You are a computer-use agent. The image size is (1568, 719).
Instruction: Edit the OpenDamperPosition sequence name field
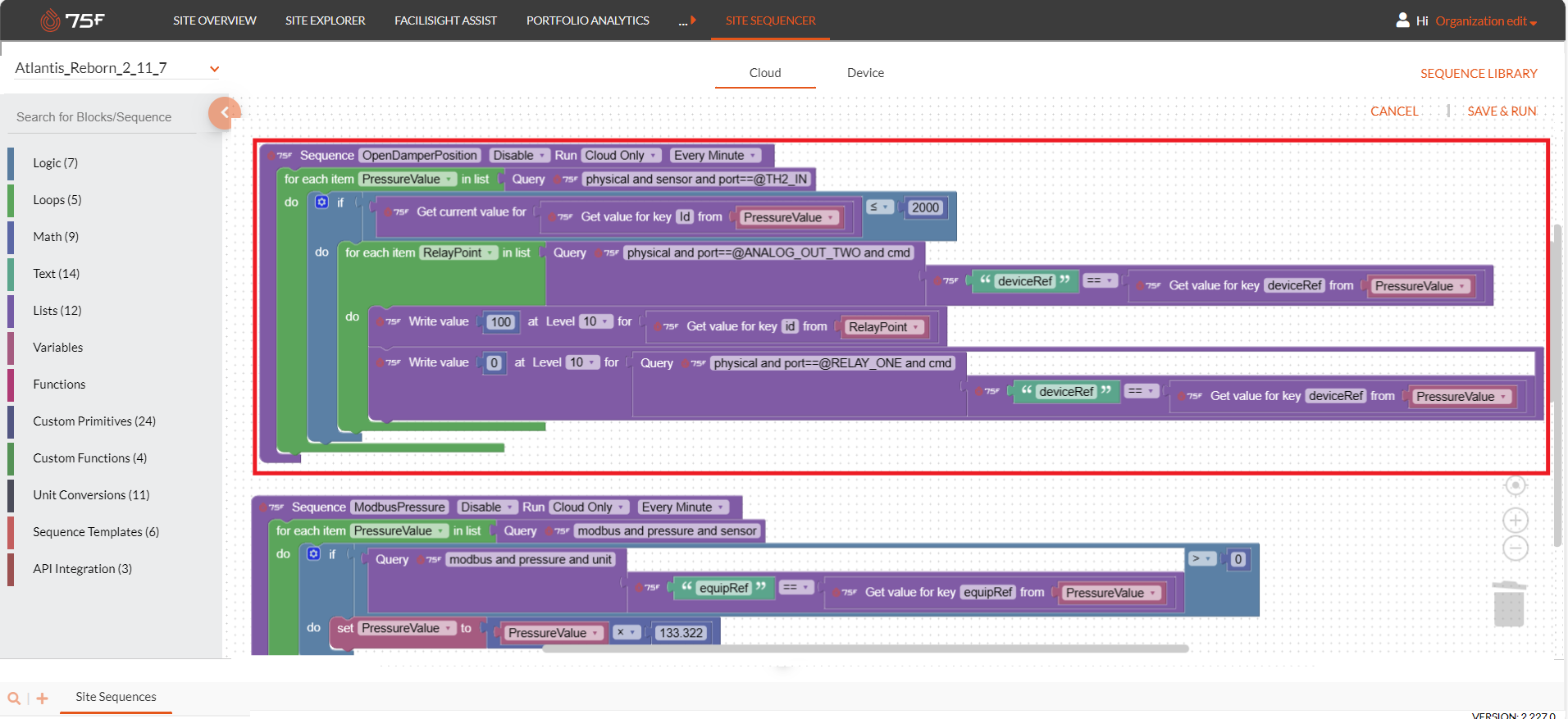coord(419,156)
